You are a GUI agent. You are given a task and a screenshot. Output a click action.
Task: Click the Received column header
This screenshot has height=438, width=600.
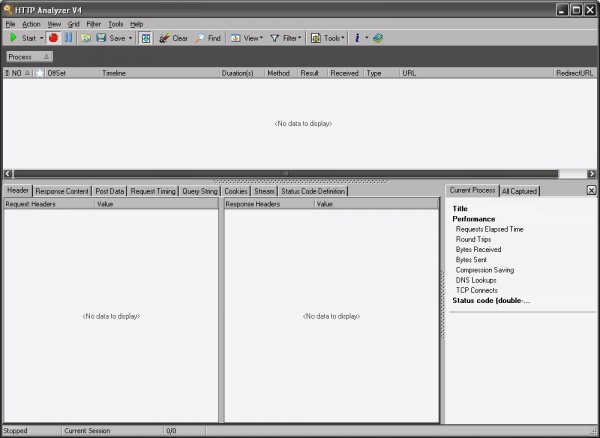(346, 73)
